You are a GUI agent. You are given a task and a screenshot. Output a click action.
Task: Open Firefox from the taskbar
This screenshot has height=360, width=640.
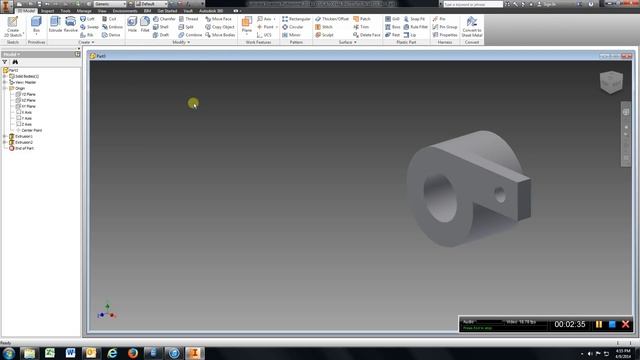(x=133, y=353)
